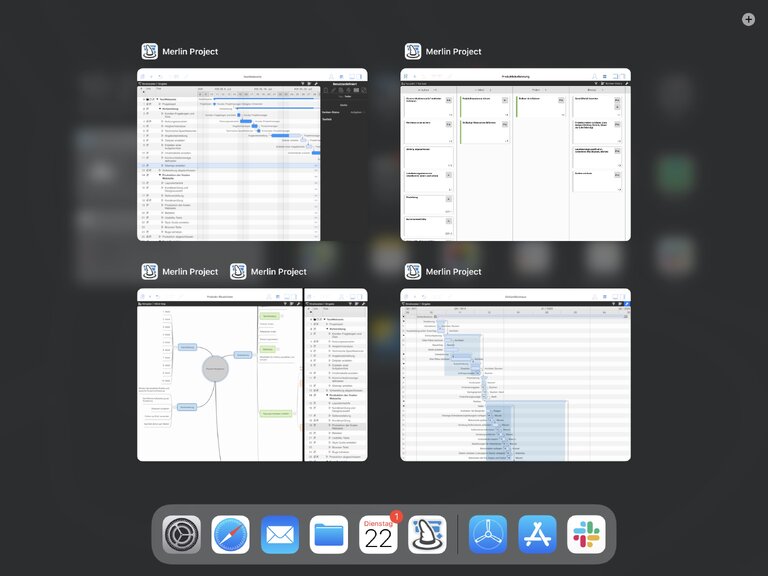768x576 pixels.
Task: Tap Merlin Project icon above dark-inspector Gantt window
Action: (x=149, y=52)
